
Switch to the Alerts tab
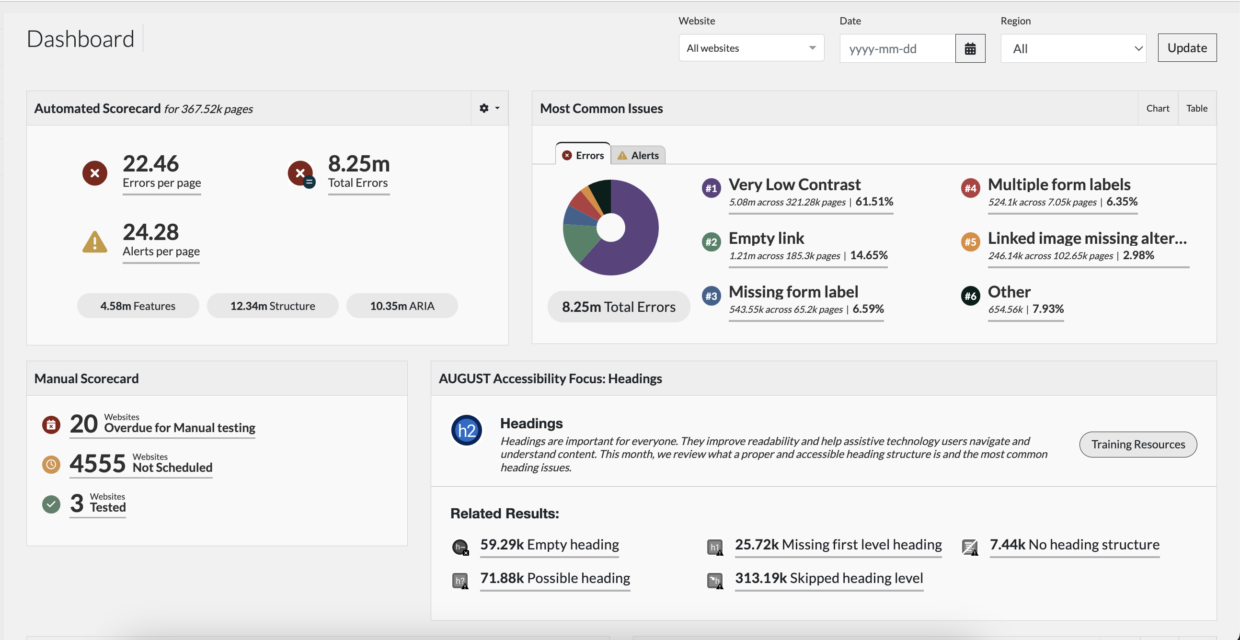pyautogui.click(x=638, y=154)
